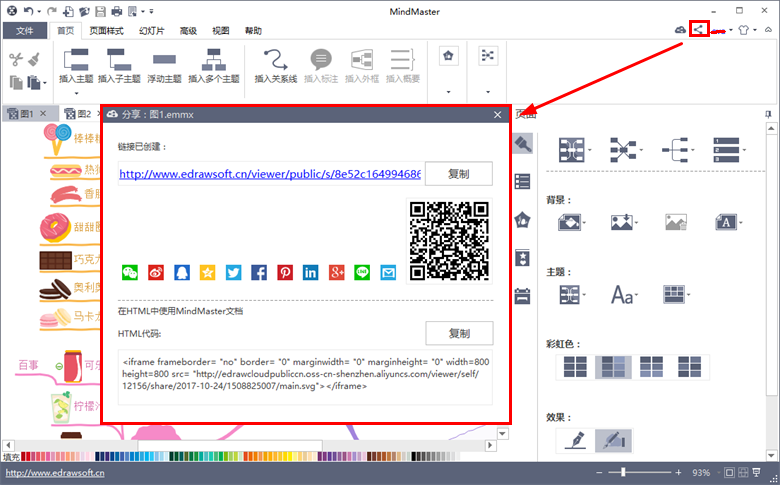Image resolution: width=780 pixels, height=485 pixels.
Task: Copy the HTML code button
Action: [x=459, y=333]
